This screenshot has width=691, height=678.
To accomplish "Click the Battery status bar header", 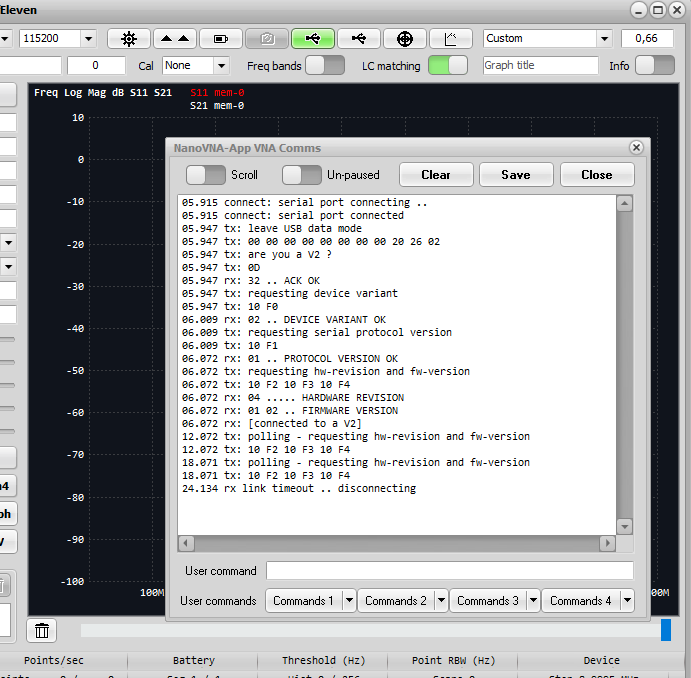I will 193,660.
